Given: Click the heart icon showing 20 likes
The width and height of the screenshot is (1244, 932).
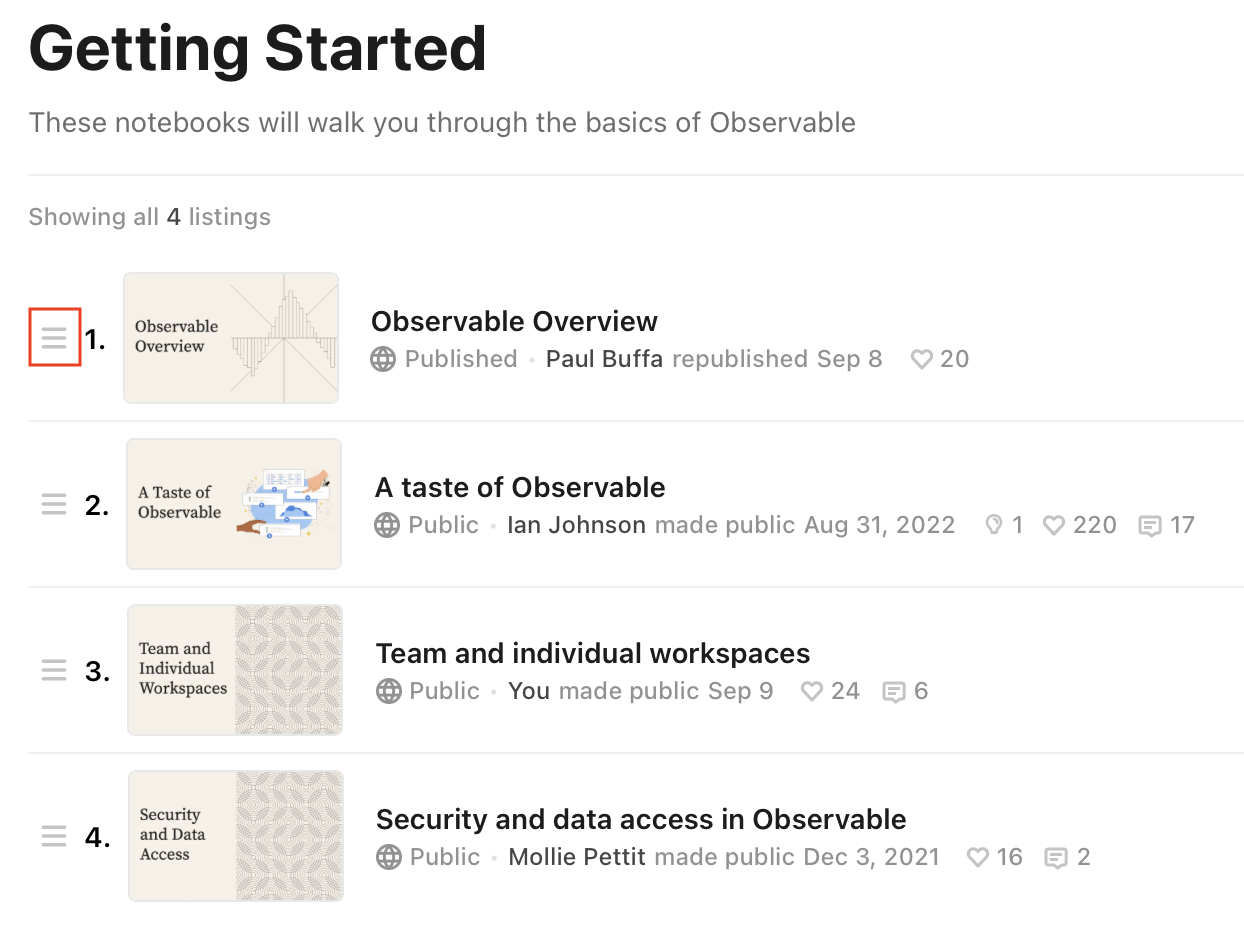Looking at the screenshot, I should click(x=920, y=359).
